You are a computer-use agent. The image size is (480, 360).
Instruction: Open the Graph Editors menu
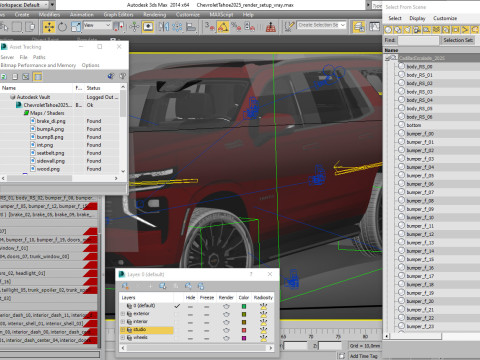(118, 15)
